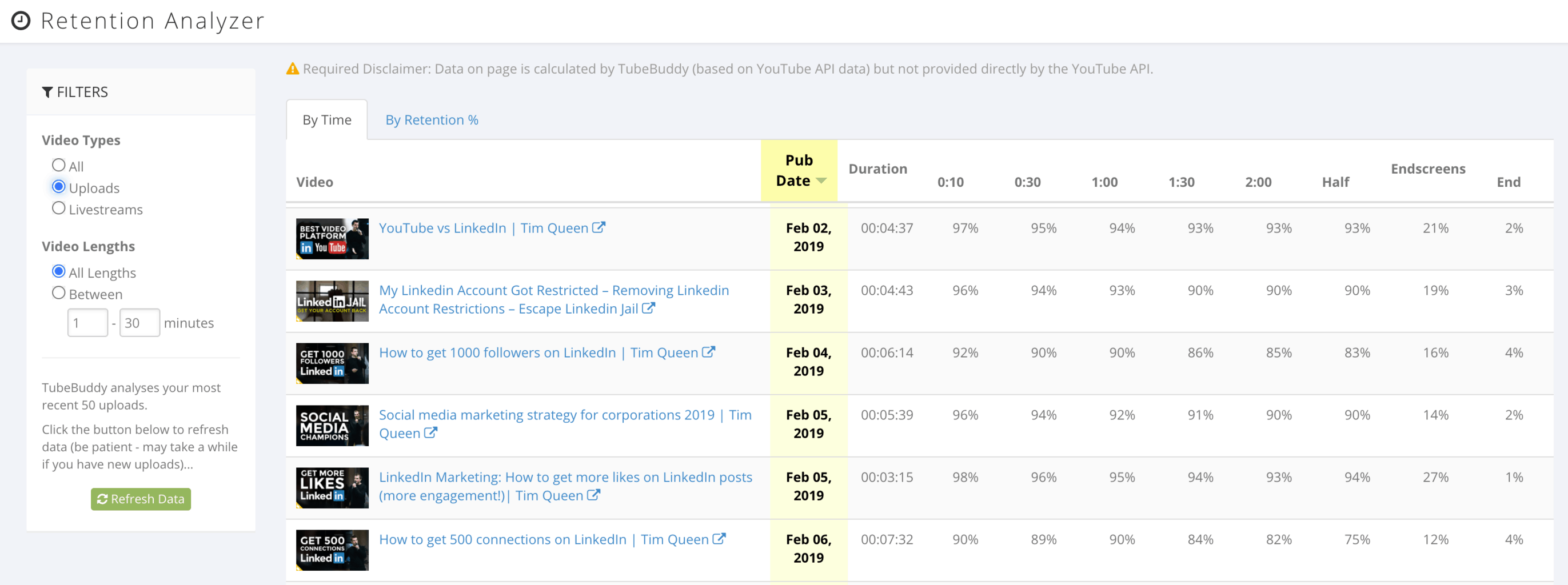Open My Linkedin Account Got Restricted link
The height and width of the screenshot is (585, 1568).
[x=553, y=299]
